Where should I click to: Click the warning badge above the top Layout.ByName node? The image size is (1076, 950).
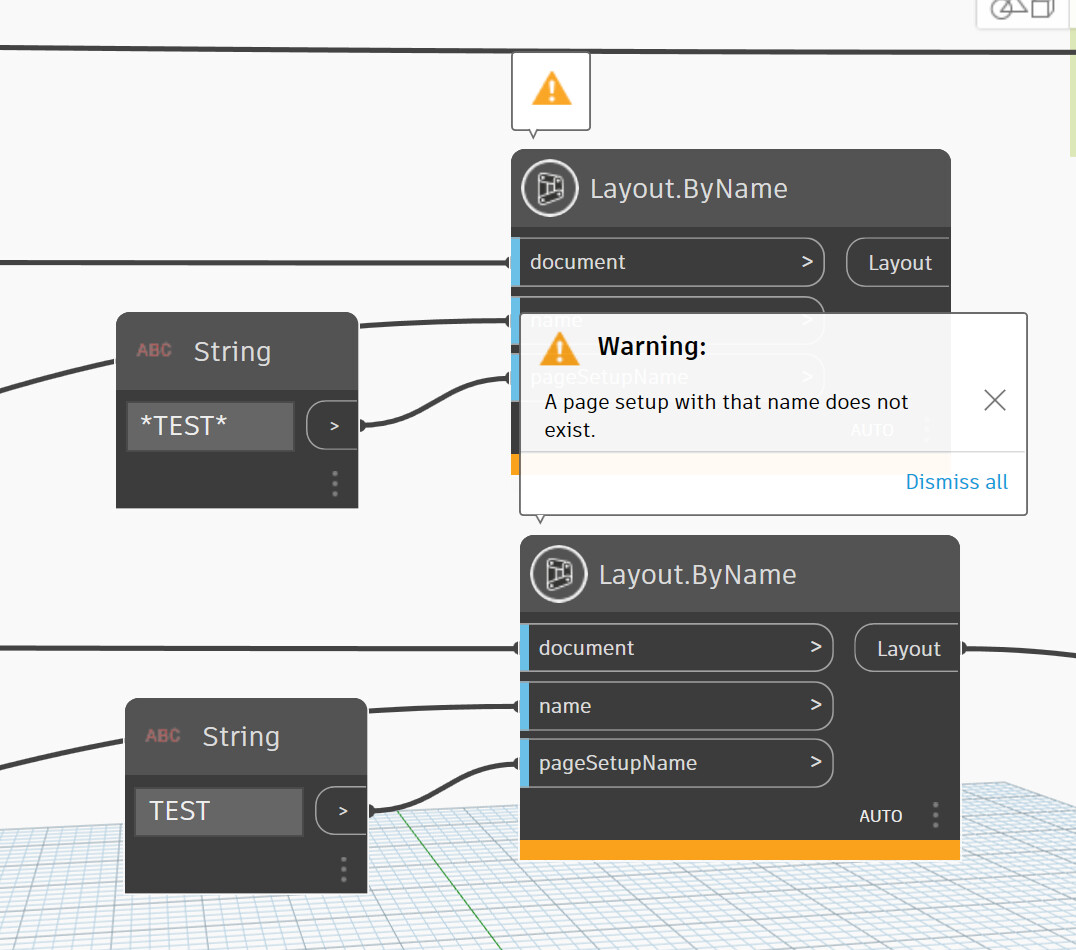[551, 90]
